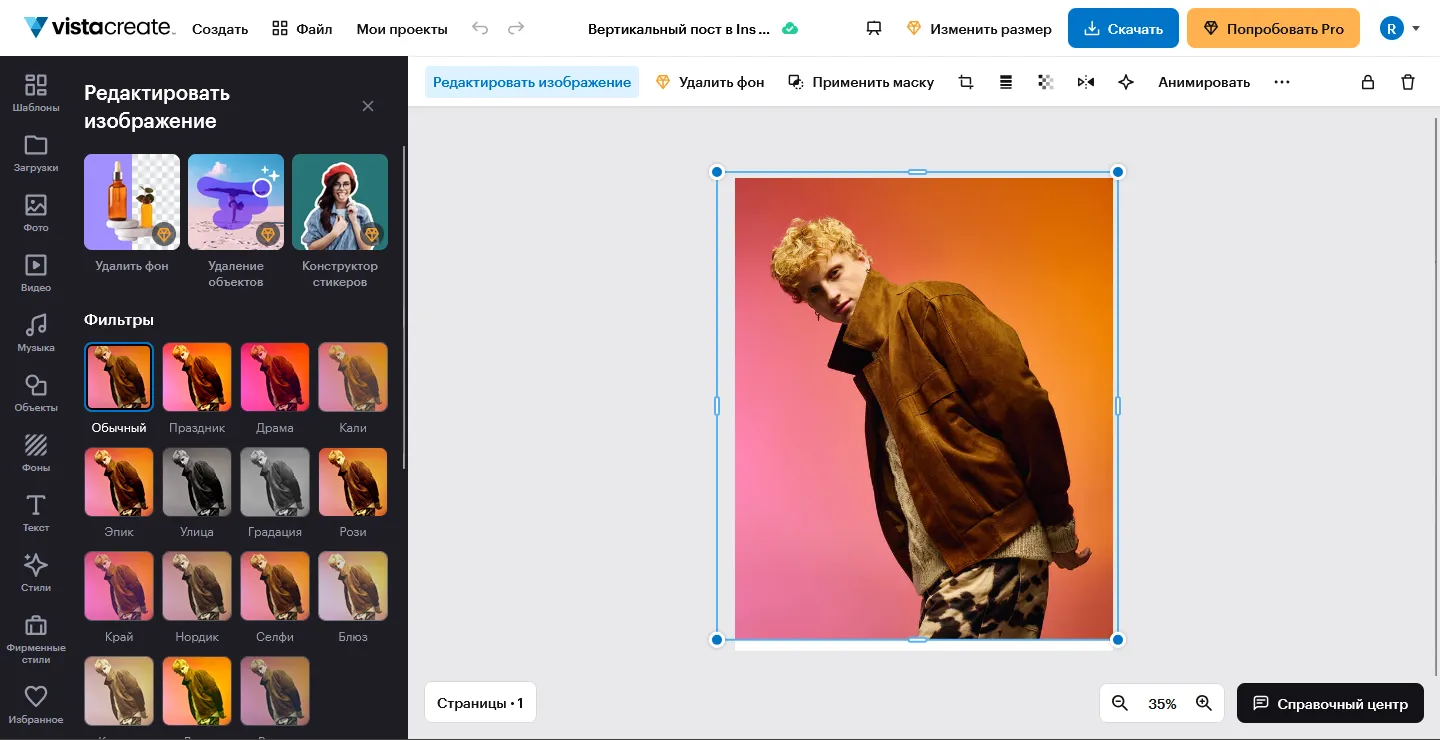Close the Редактировать изображение panel
This screenshot has height=740, width=1440.
click(x=368, y=106)
